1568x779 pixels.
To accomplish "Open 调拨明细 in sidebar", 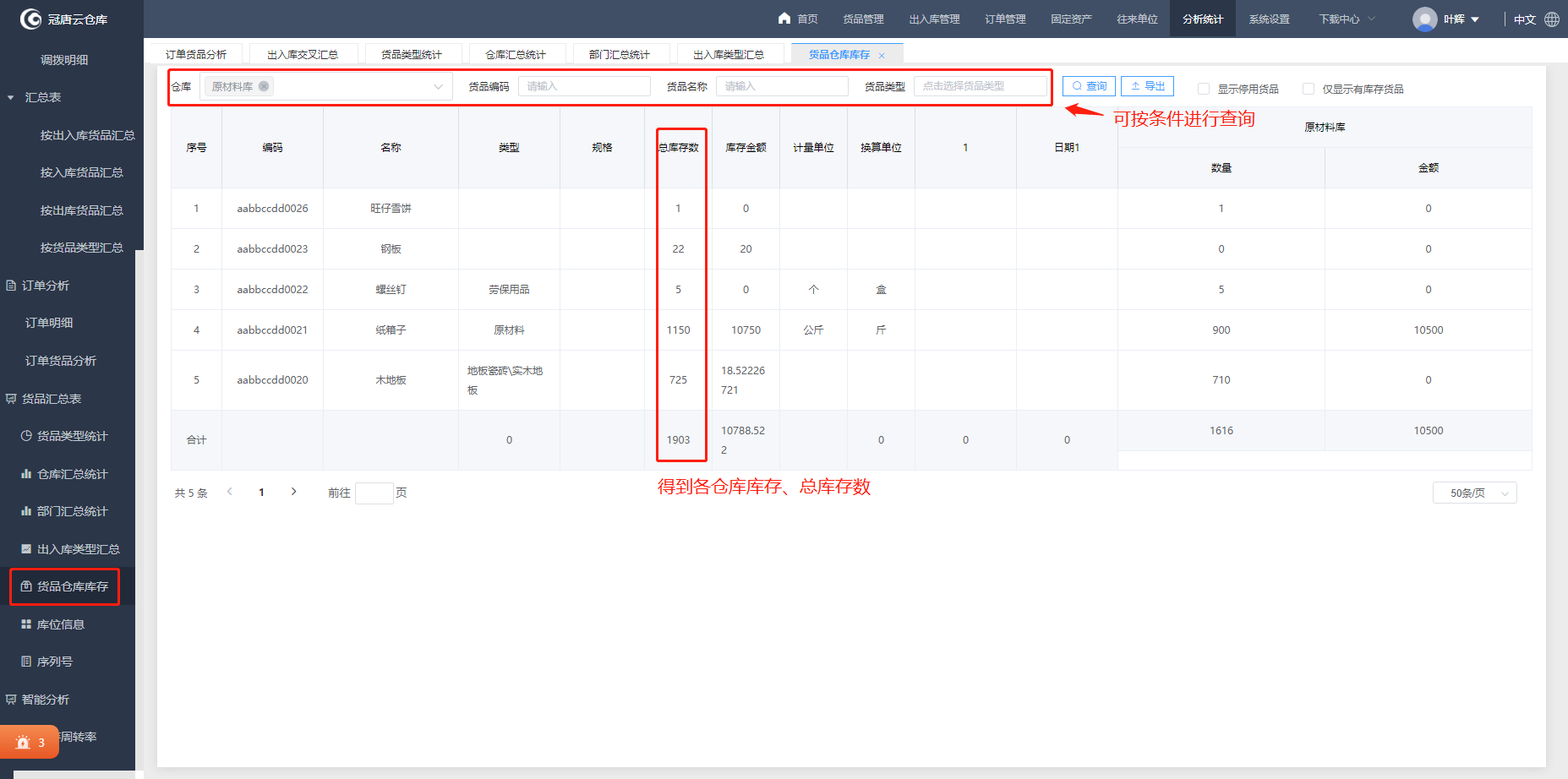I will (x=64, y=60).
